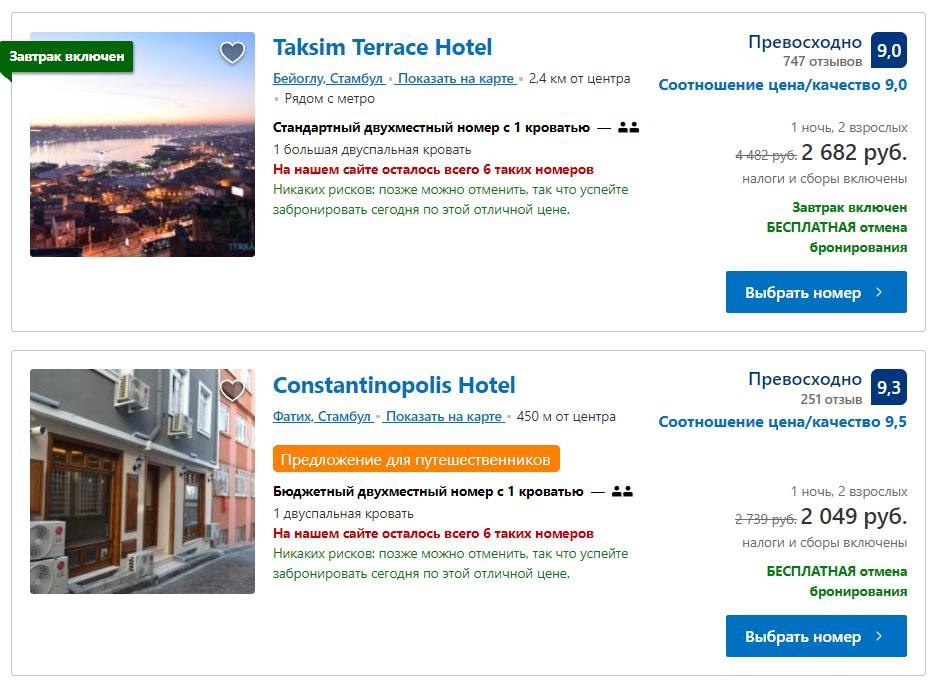Click occupancy icon for Taksim standard room
Viewport: 940px width, 688px height.
pos(628,128)
